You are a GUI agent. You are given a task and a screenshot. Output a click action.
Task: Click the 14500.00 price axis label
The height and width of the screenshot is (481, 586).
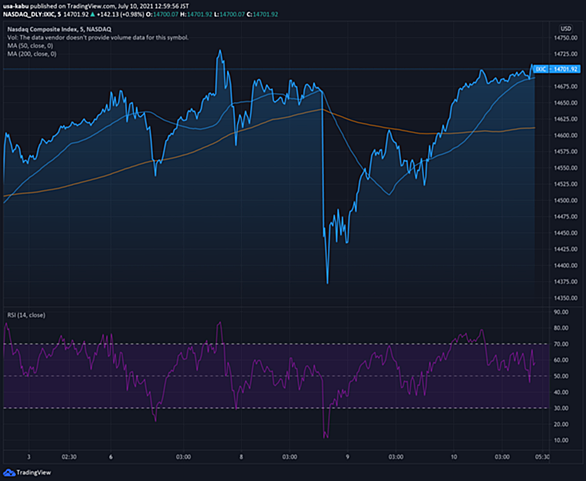click(565, 200)
